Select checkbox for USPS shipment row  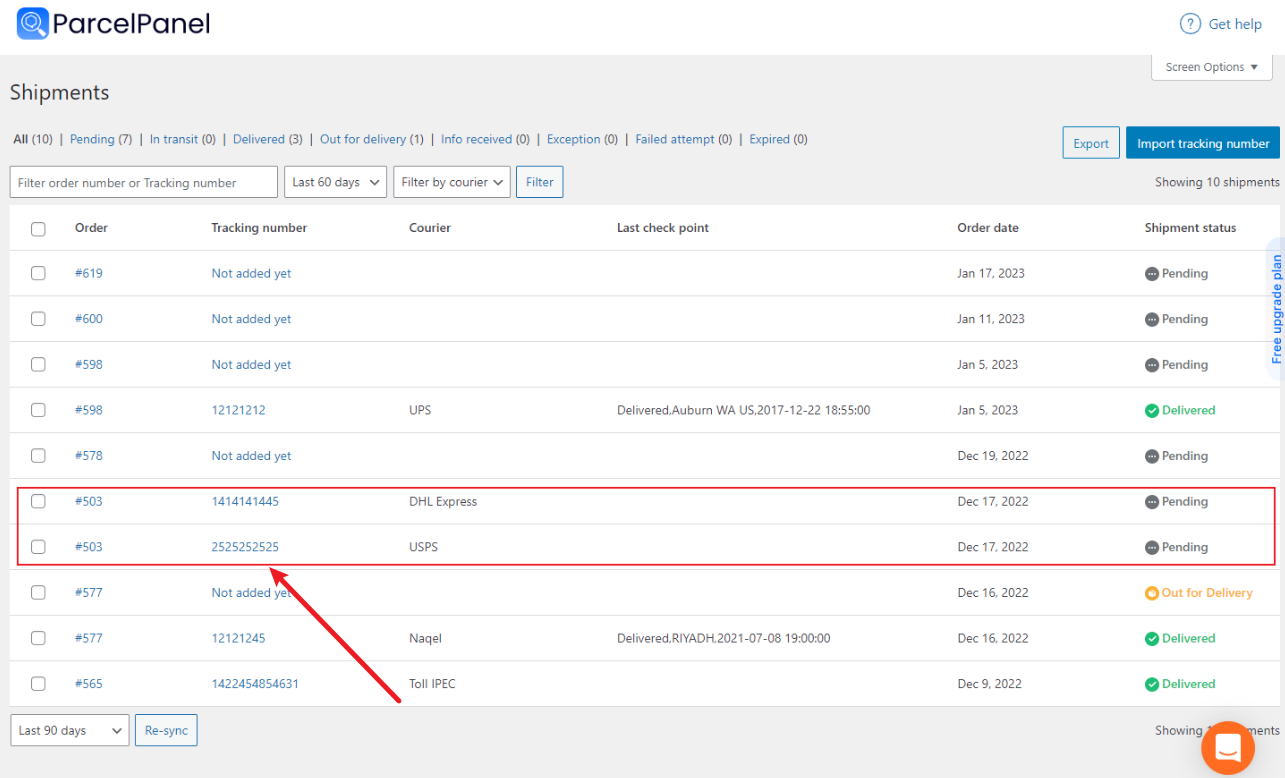(38, 547)
